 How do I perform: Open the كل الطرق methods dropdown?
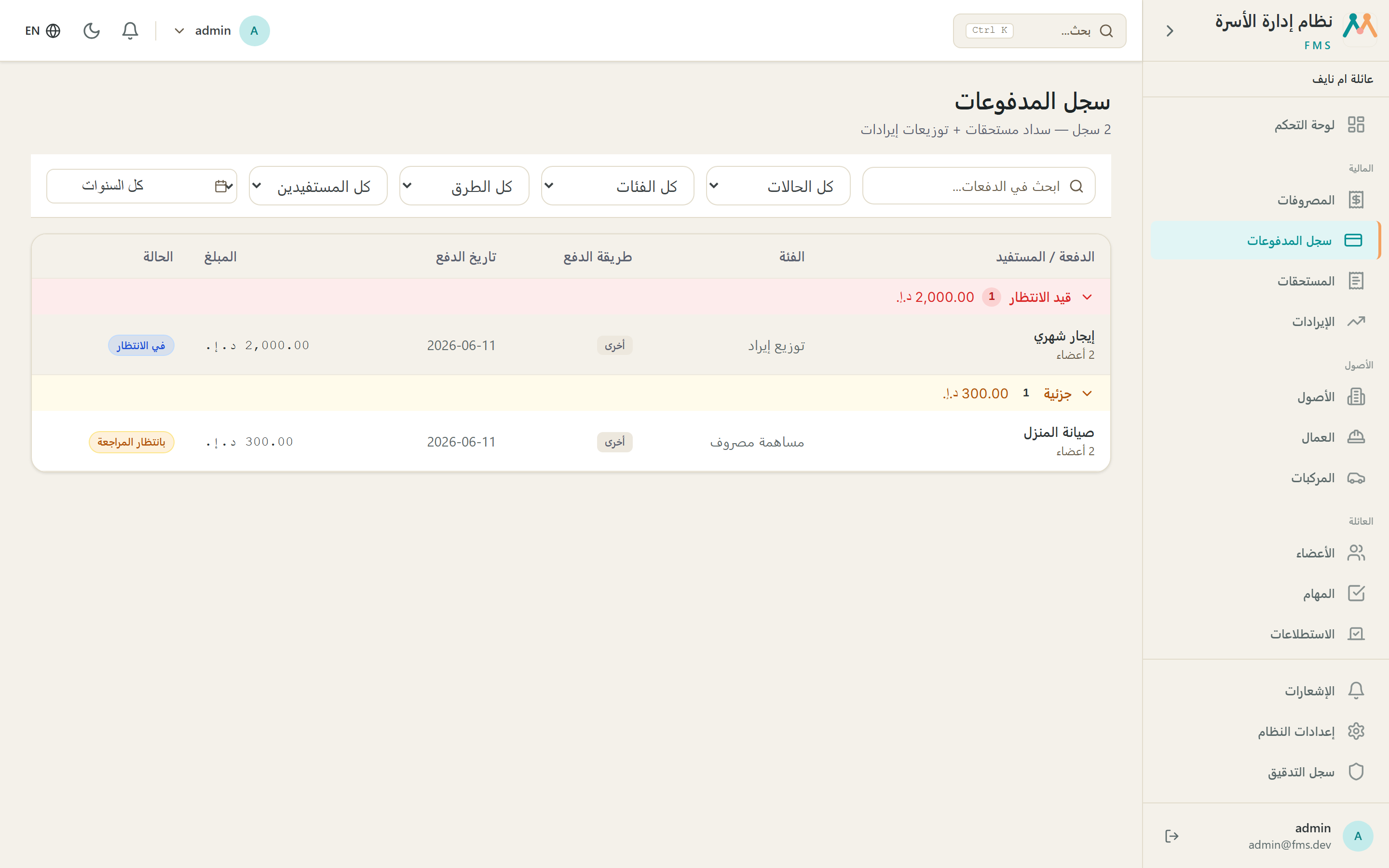[464, 186]
